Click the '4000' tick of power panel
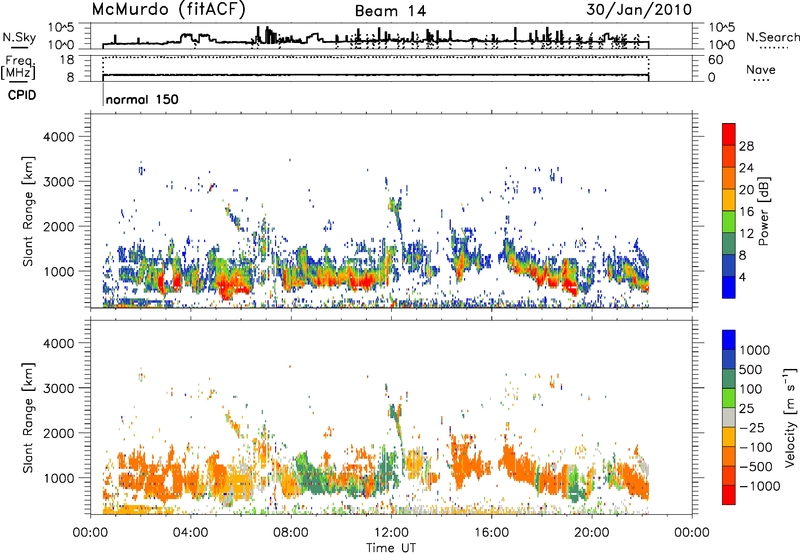This screenshot has height=554, width=800. (58, 137)
